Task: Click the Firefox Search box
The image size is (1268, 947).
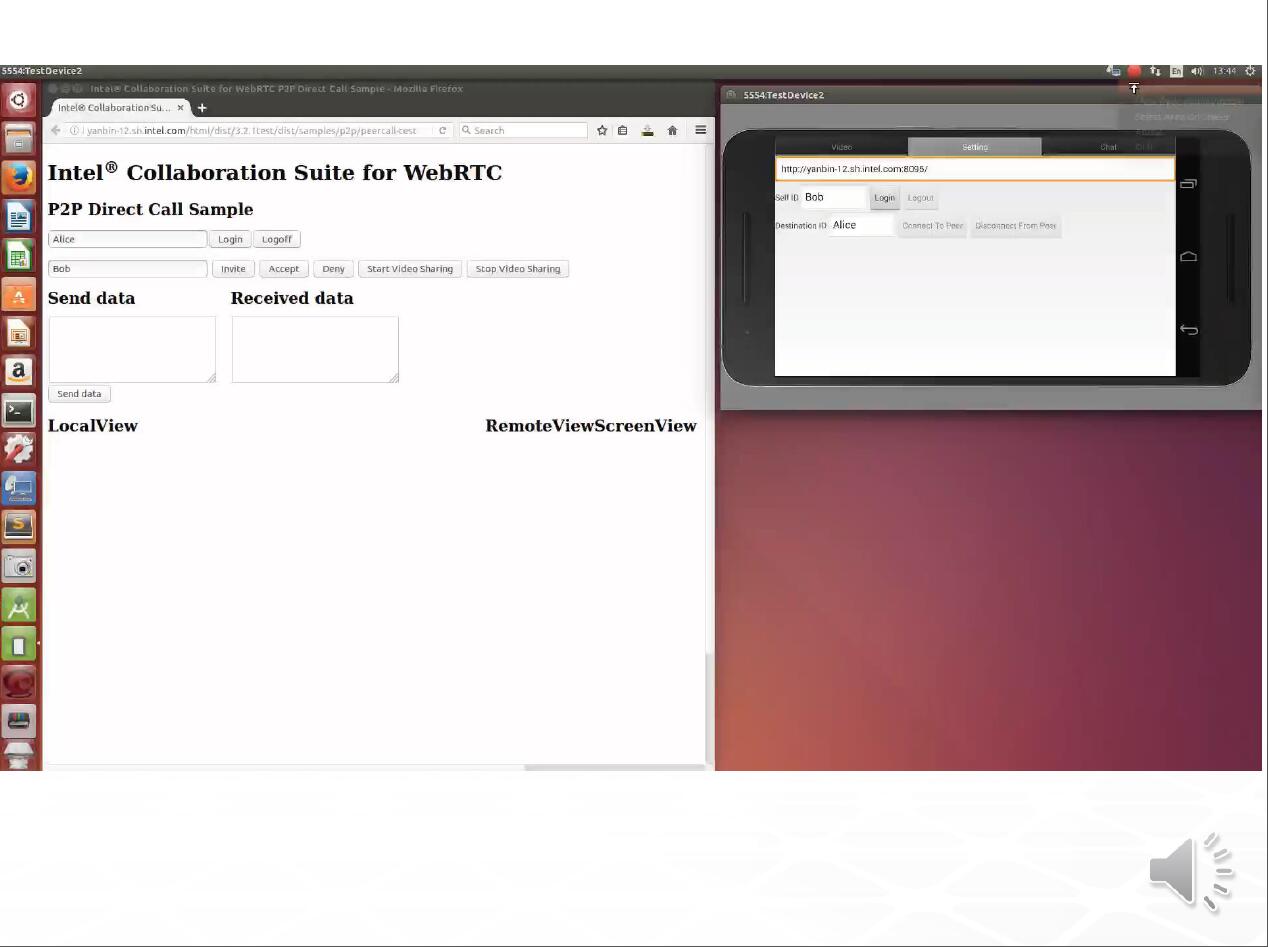Action: coord(524,130)
